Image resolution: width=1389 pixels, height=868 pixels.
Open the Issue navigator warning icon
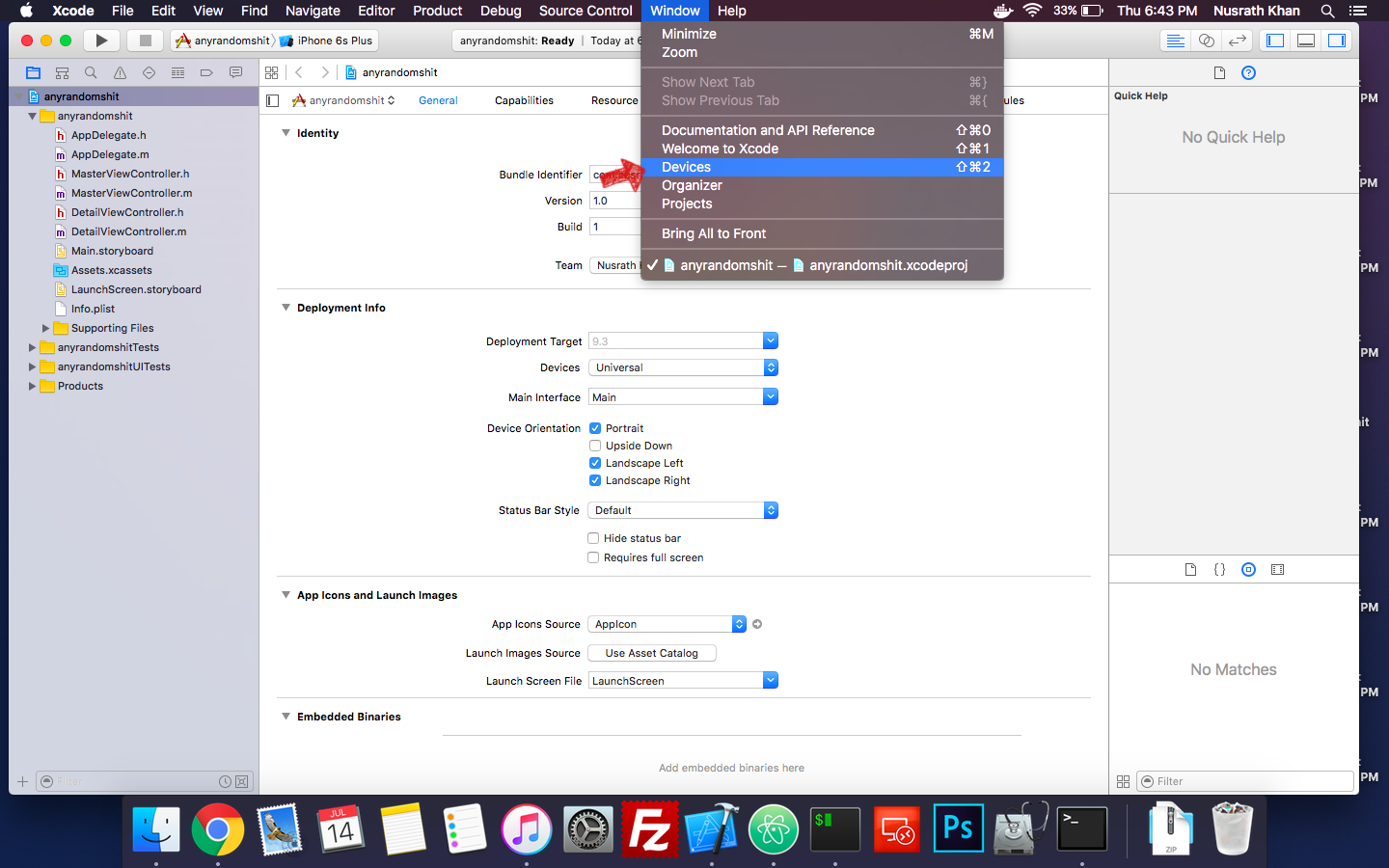pos(120,72)
